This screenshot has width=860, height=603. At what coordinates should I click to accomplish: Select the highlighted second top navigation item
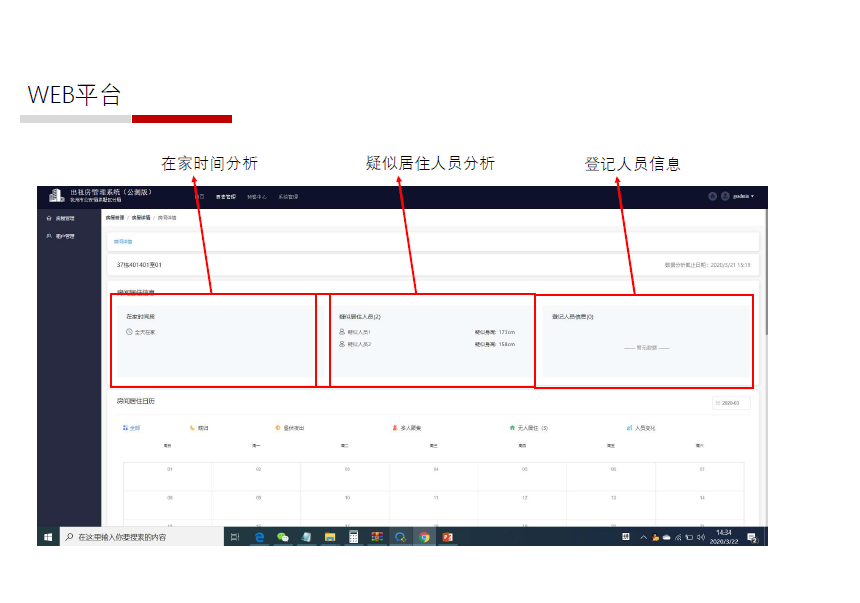(x=225, y=196)
